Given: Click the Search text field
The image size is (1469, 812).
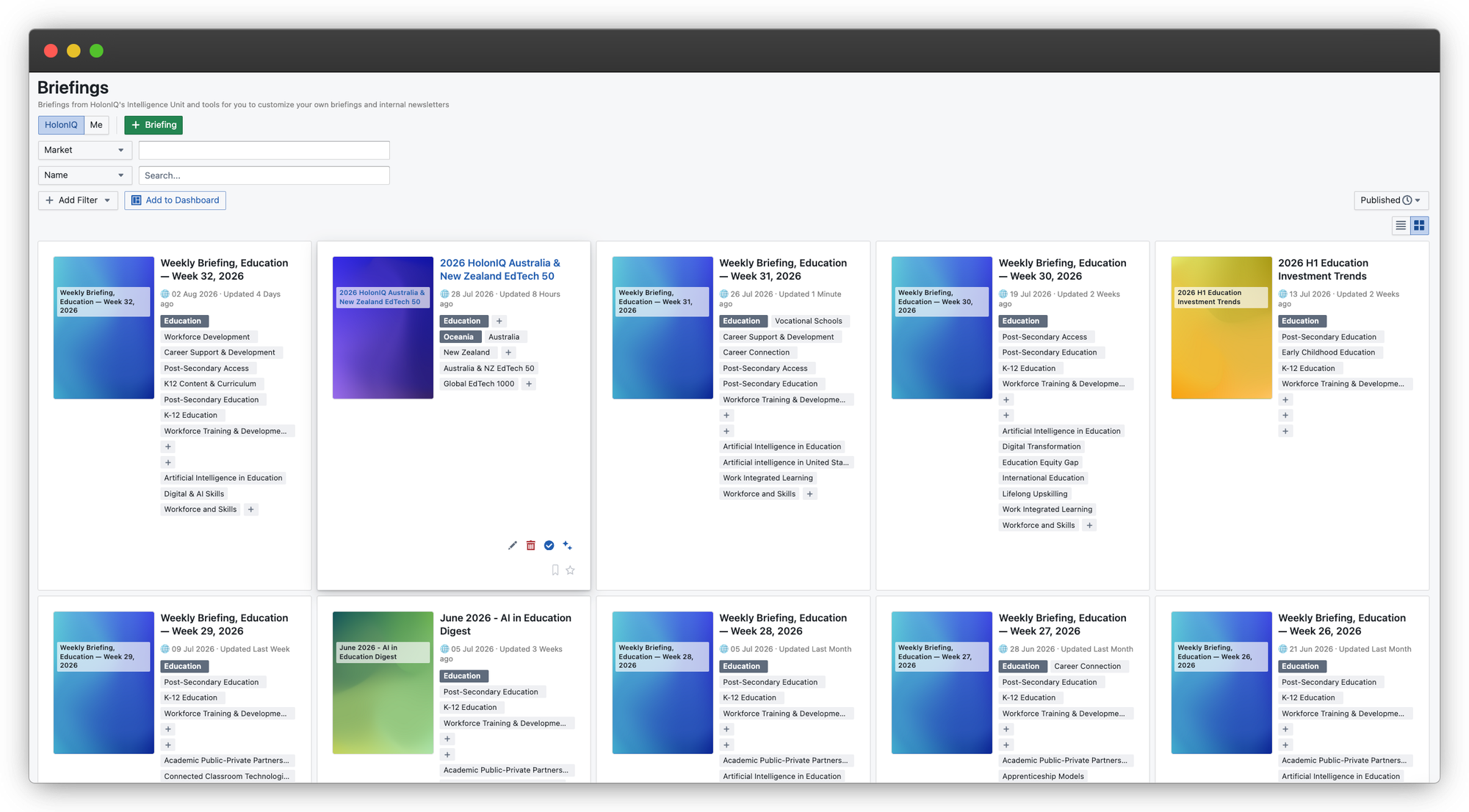Looking at the screenshot, I should tap(264, 175).
